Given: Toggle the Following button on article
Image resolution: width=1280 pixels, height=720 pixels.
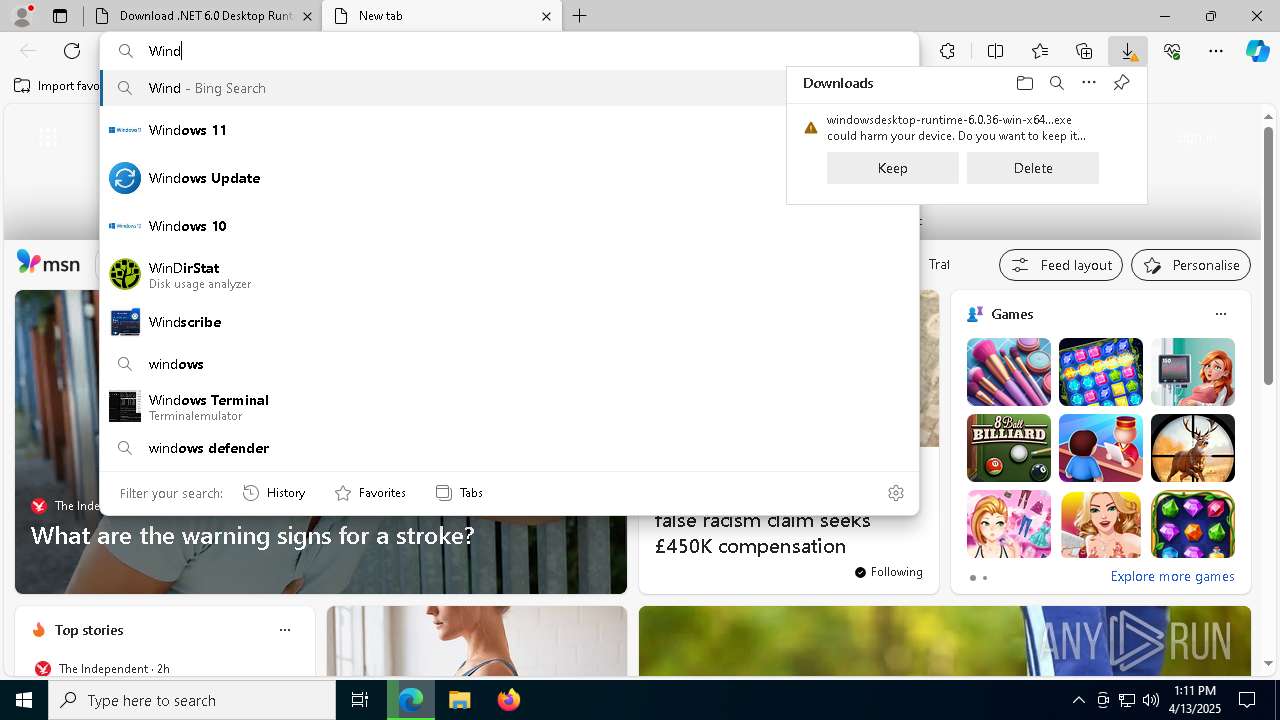Looking at the screenshot, I should point(888,572).
